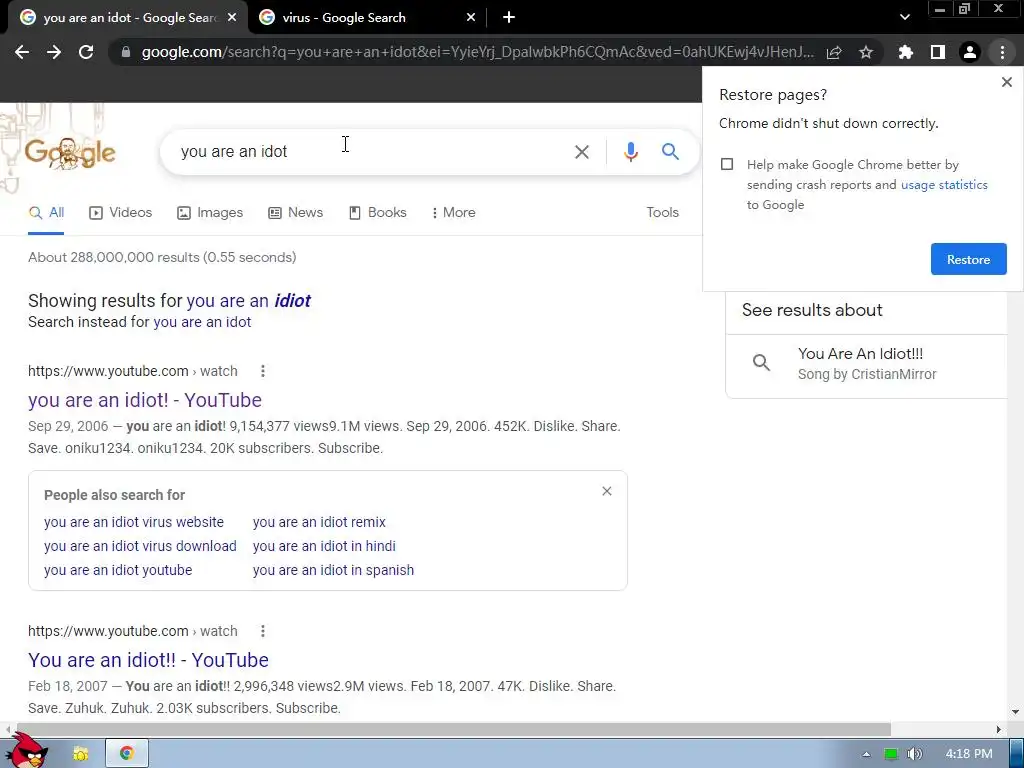The width and height of the screenshot is (1024, 768).
Task: Close the 'virus - Google Search' tab
Action: tap(471, 18)
